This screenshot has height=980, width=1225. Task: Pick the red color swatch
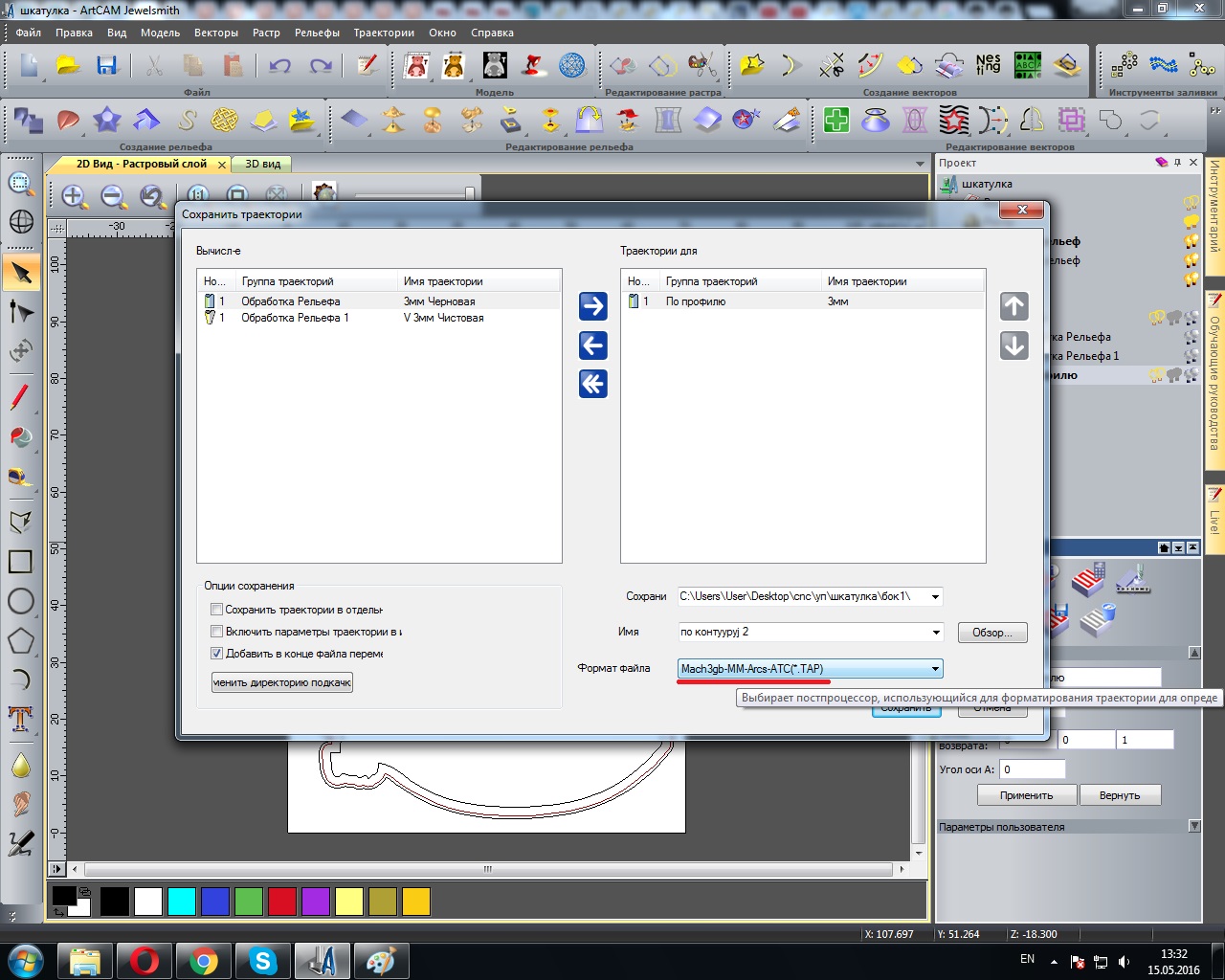tap(282, 902)
